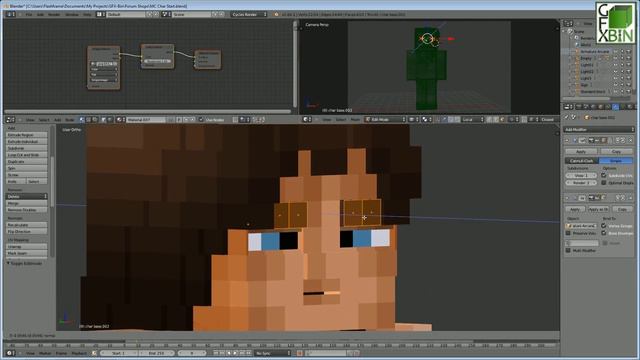Click the timeline editor type icon
Image resolution: width=640 pixels, height=360 pixels.
(10, 353)
